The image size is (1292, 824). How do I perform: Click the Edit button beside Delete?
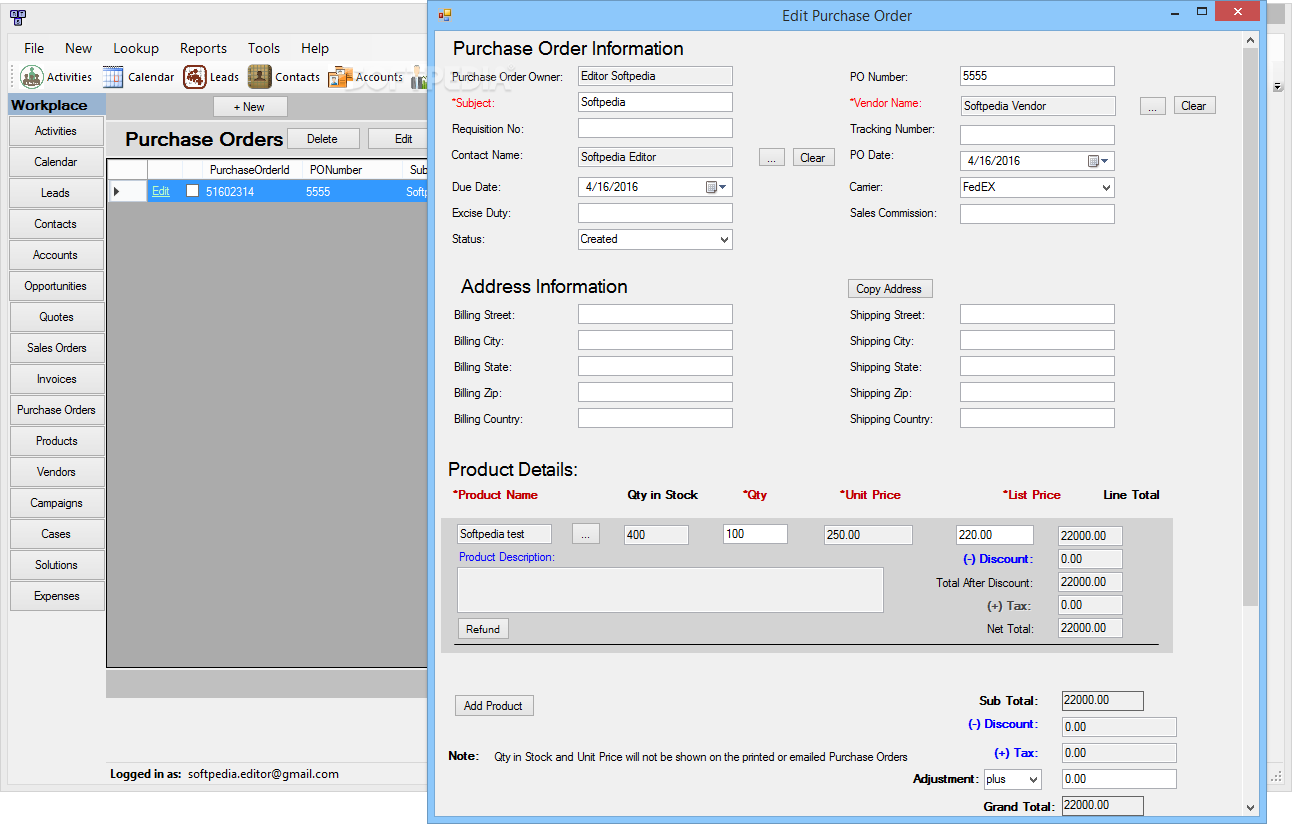point(399,139)
